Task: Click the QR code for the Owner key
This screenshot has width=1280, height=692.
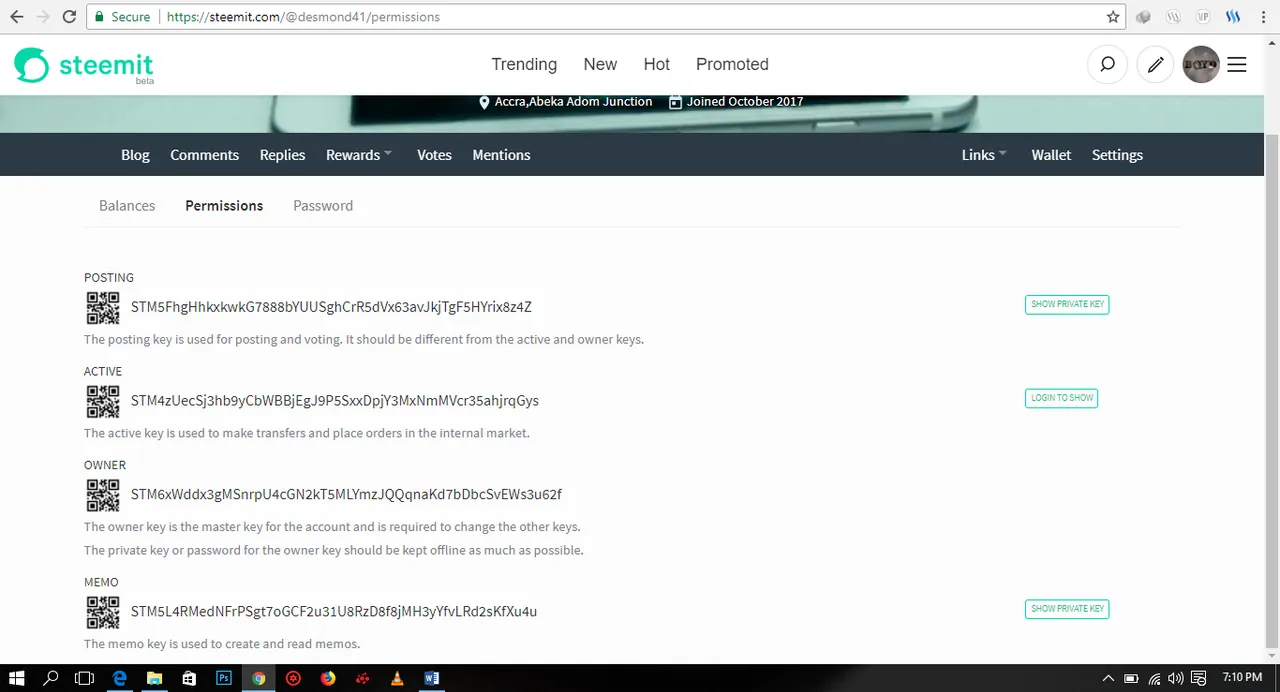Action: 103,495
